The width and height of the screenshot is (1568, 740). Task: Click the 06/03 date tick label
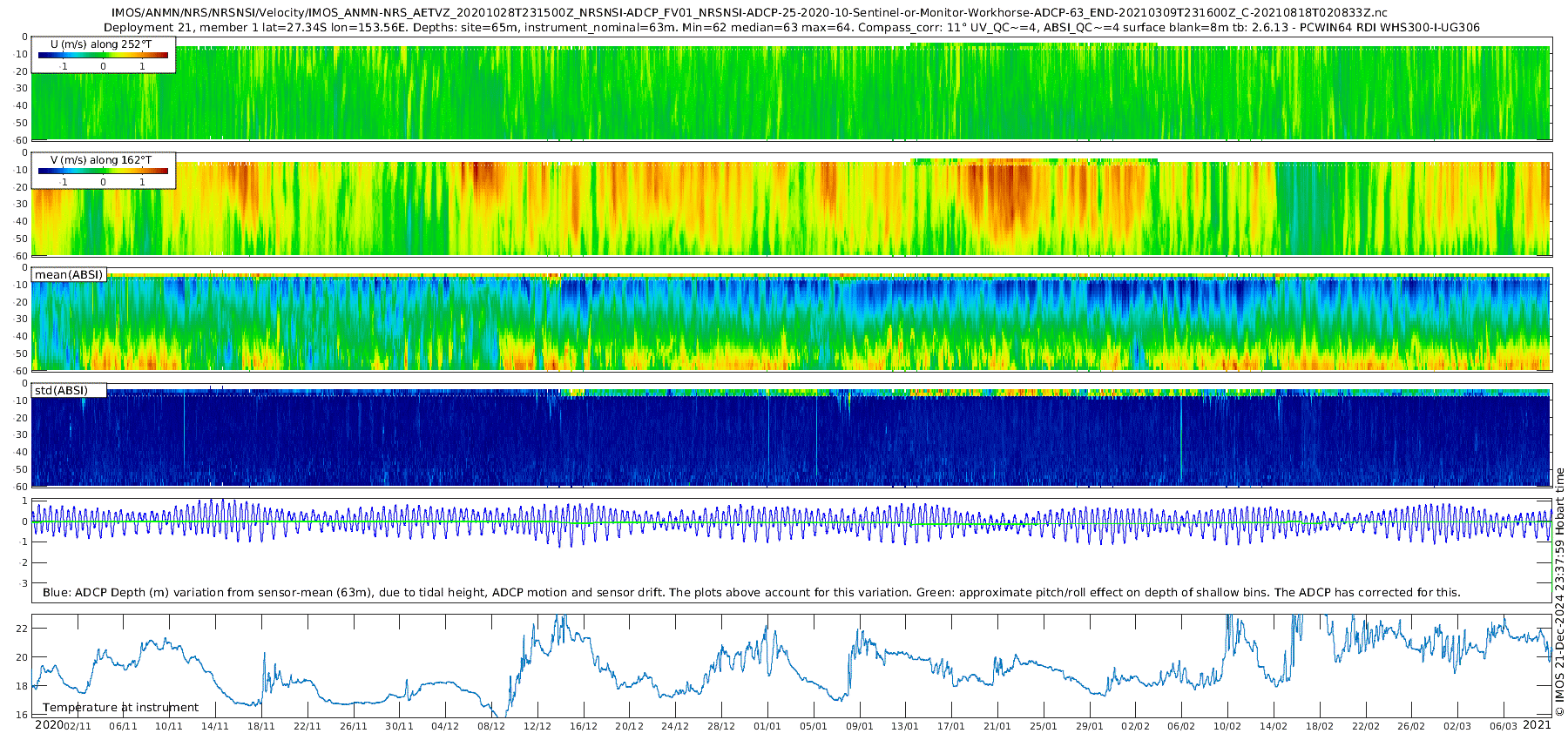tap(1503, 727)
